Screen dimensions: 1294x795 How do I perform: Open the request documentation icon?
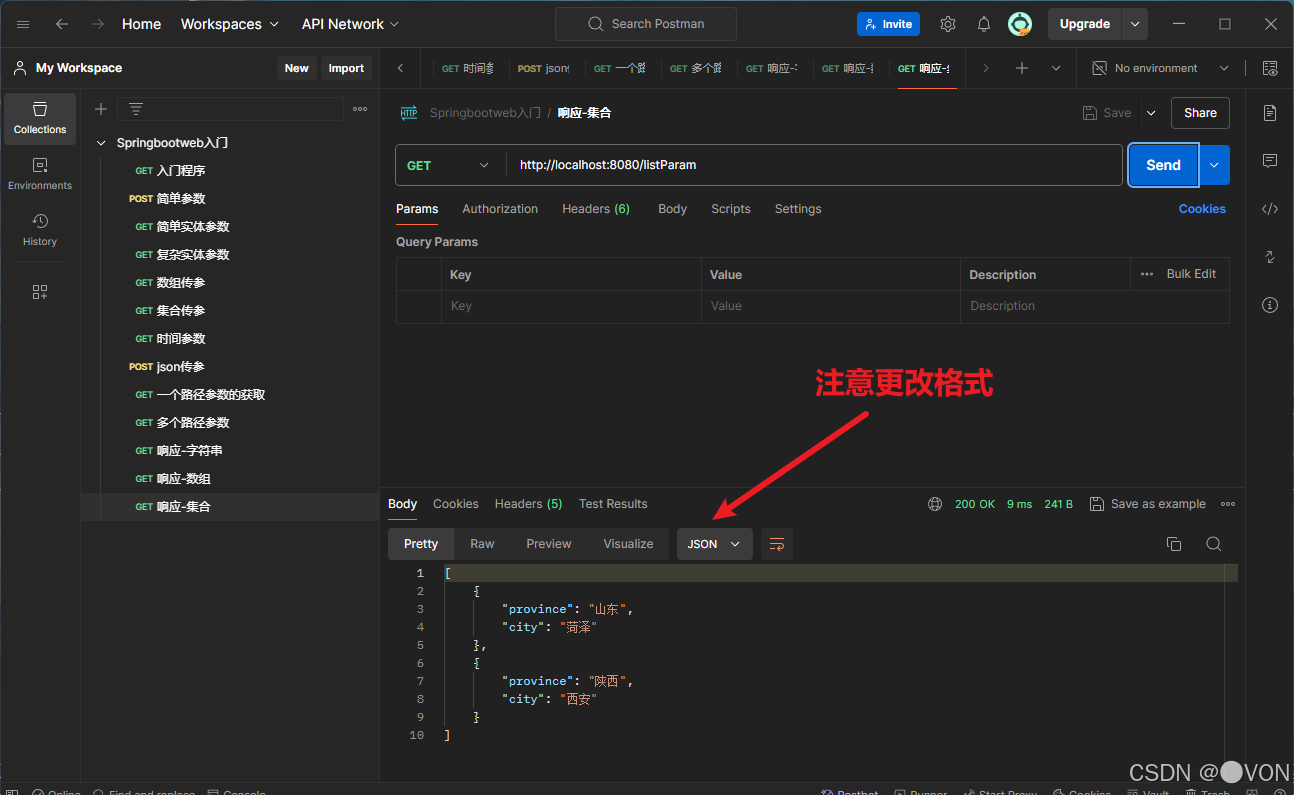(1270, 113)
